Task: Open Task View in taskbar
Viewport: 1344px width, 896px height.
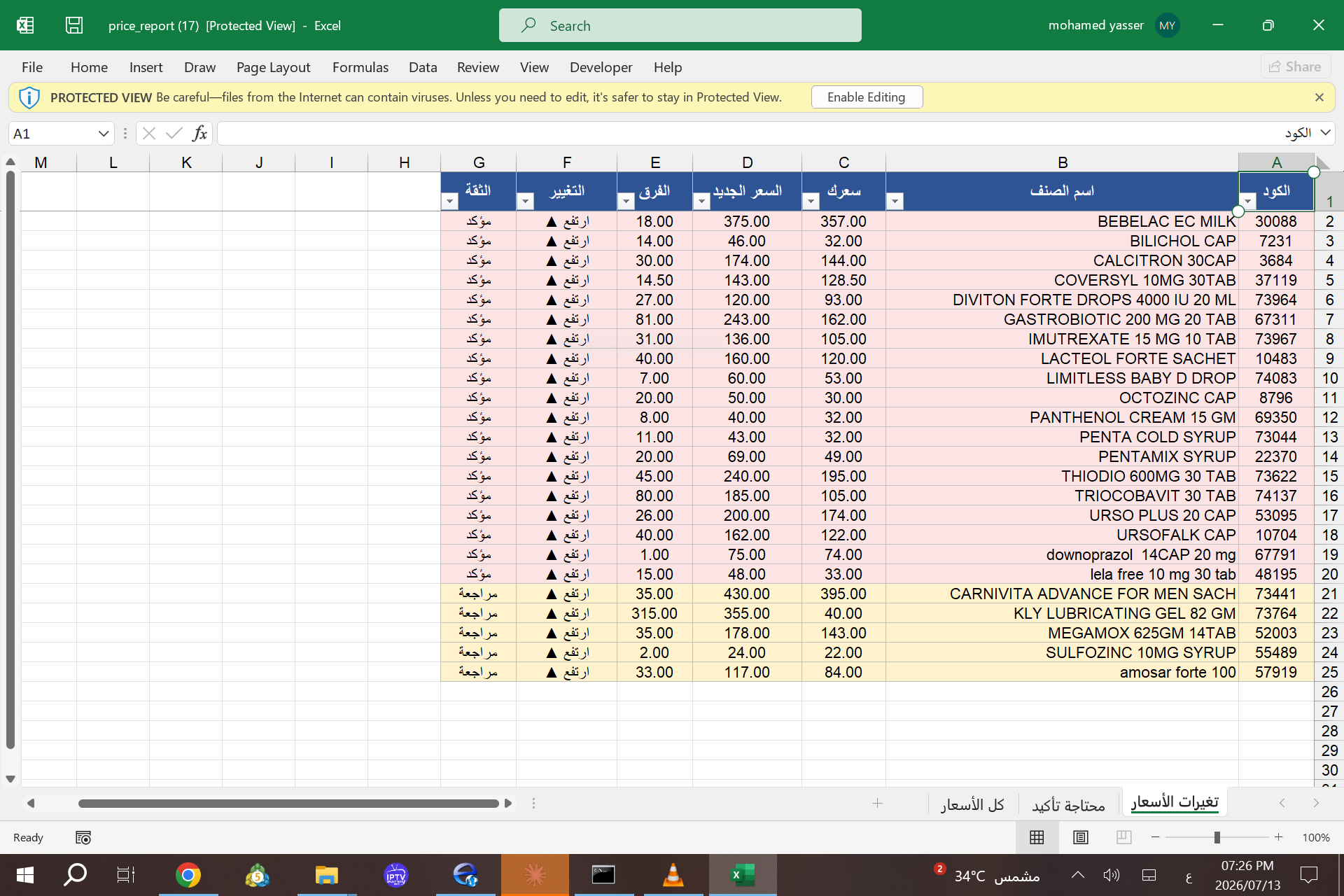Action: click(x=126, y=875)
